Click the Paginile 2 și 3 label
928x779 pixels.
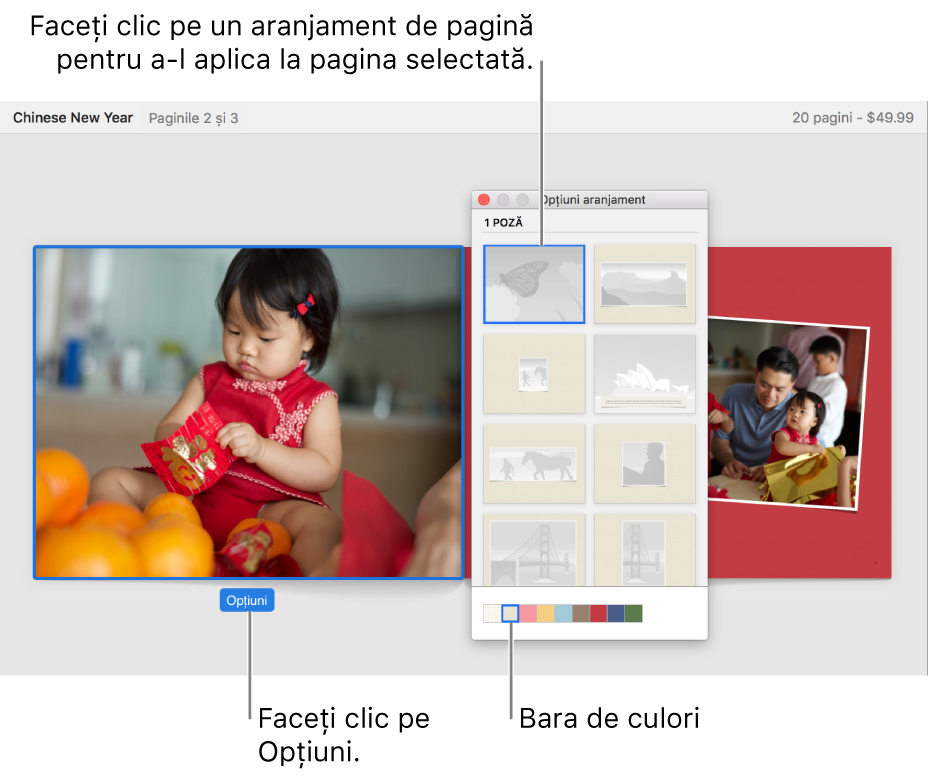(x=194, y=118)
